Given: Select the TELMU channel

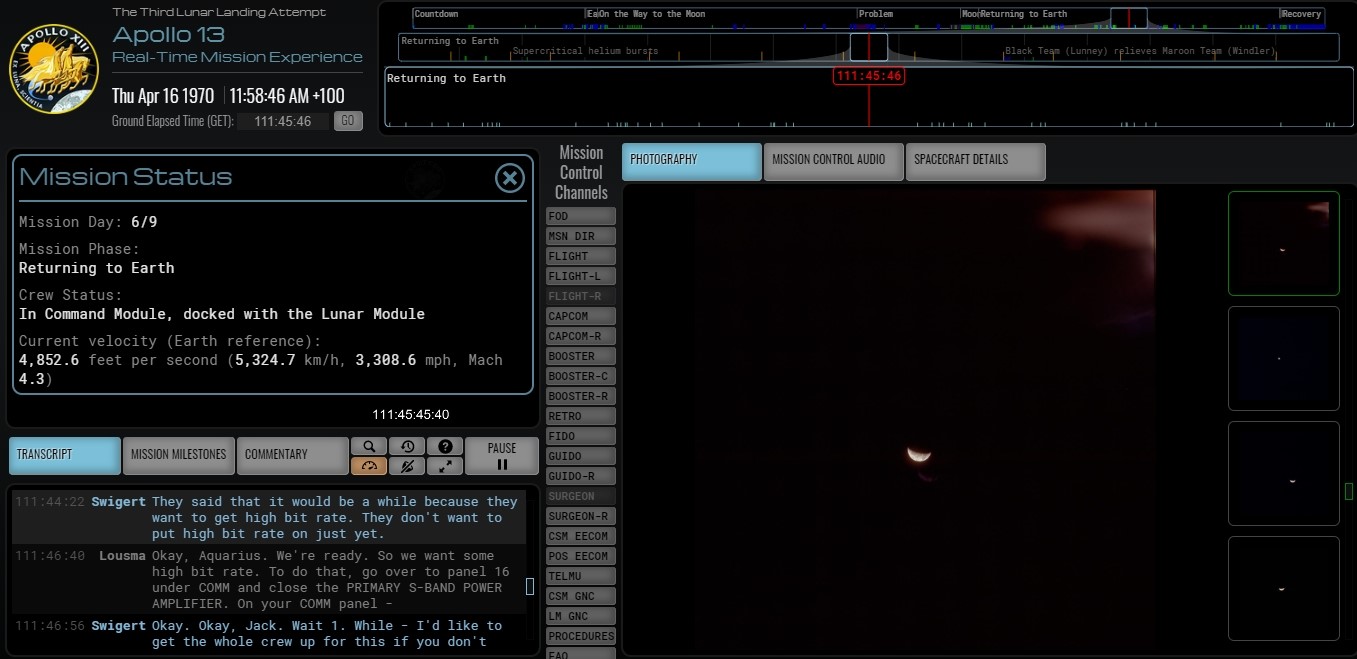Looking at the screenshot, I should point(581,576).
